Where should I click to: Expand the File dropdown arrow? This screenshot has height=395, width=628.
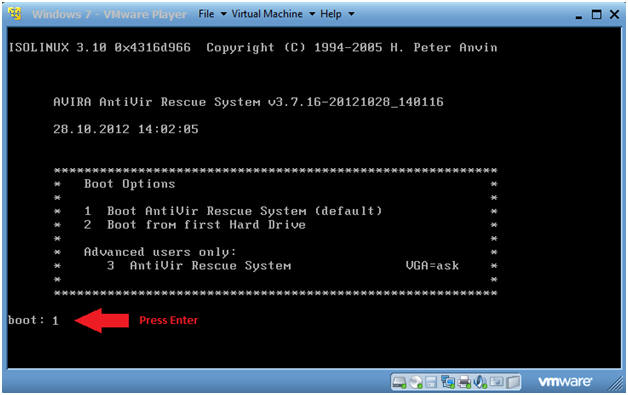[x=223, y=14]
